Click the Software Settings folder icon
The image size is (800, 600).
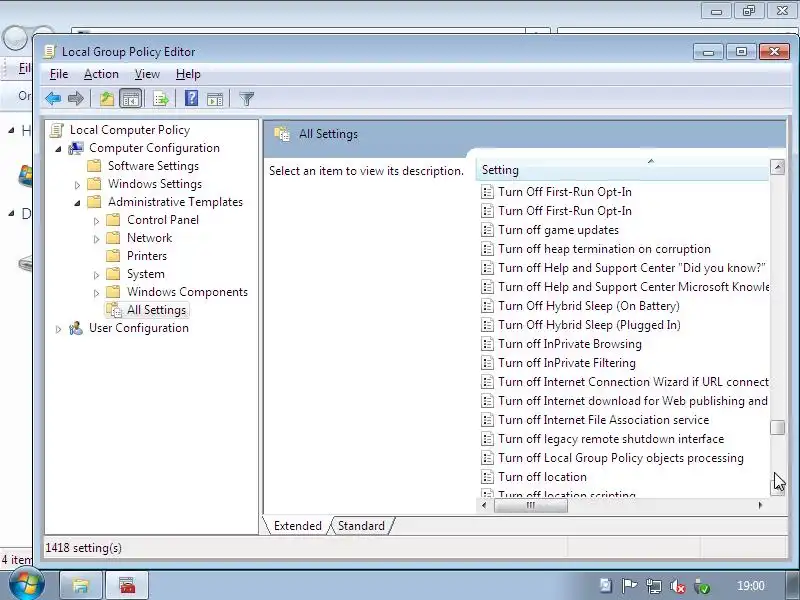(x=94, y=166)
